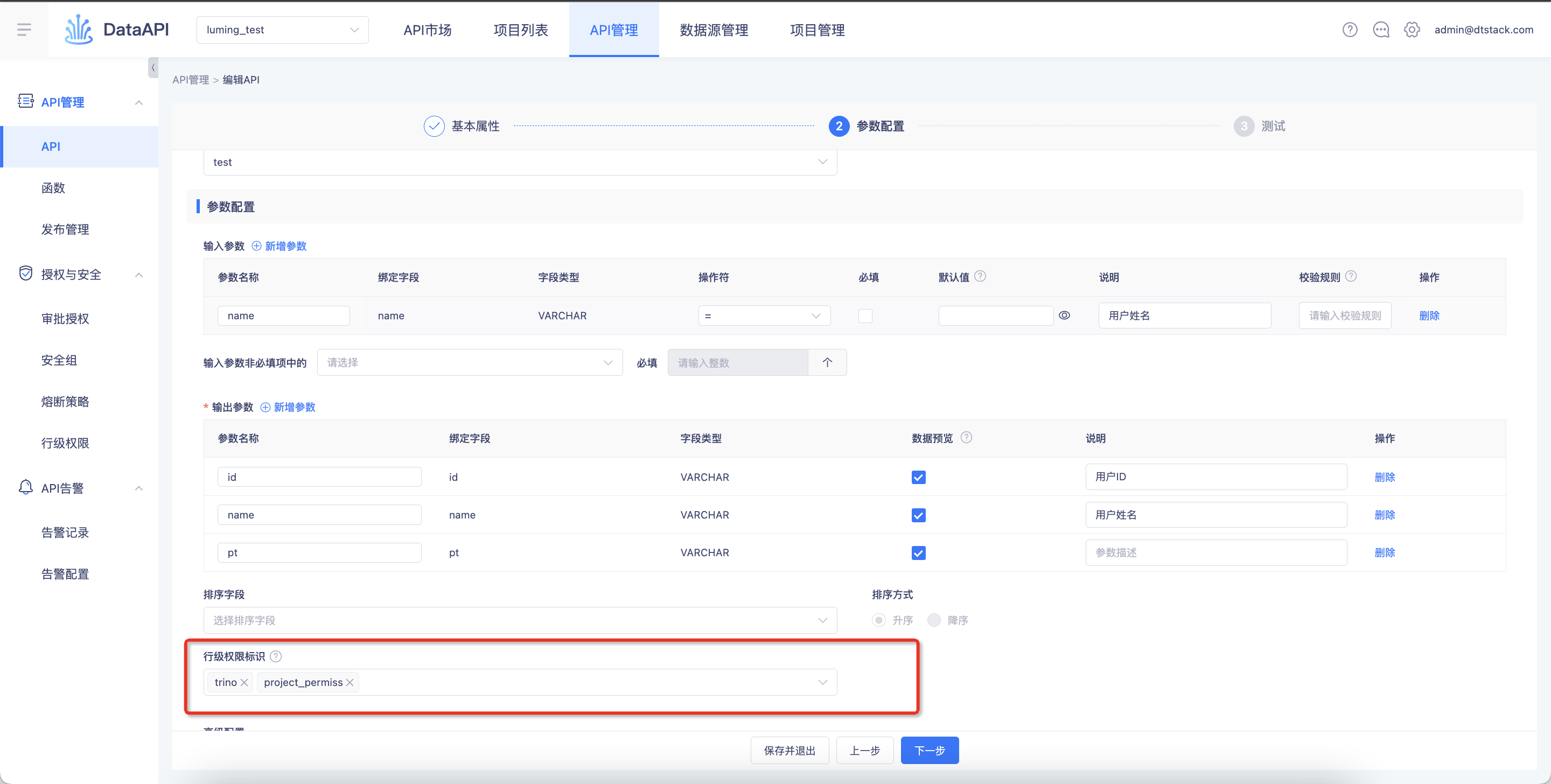
Task: Toggle the 必填 checkbox for name parameter
Action: pos(864,316)
